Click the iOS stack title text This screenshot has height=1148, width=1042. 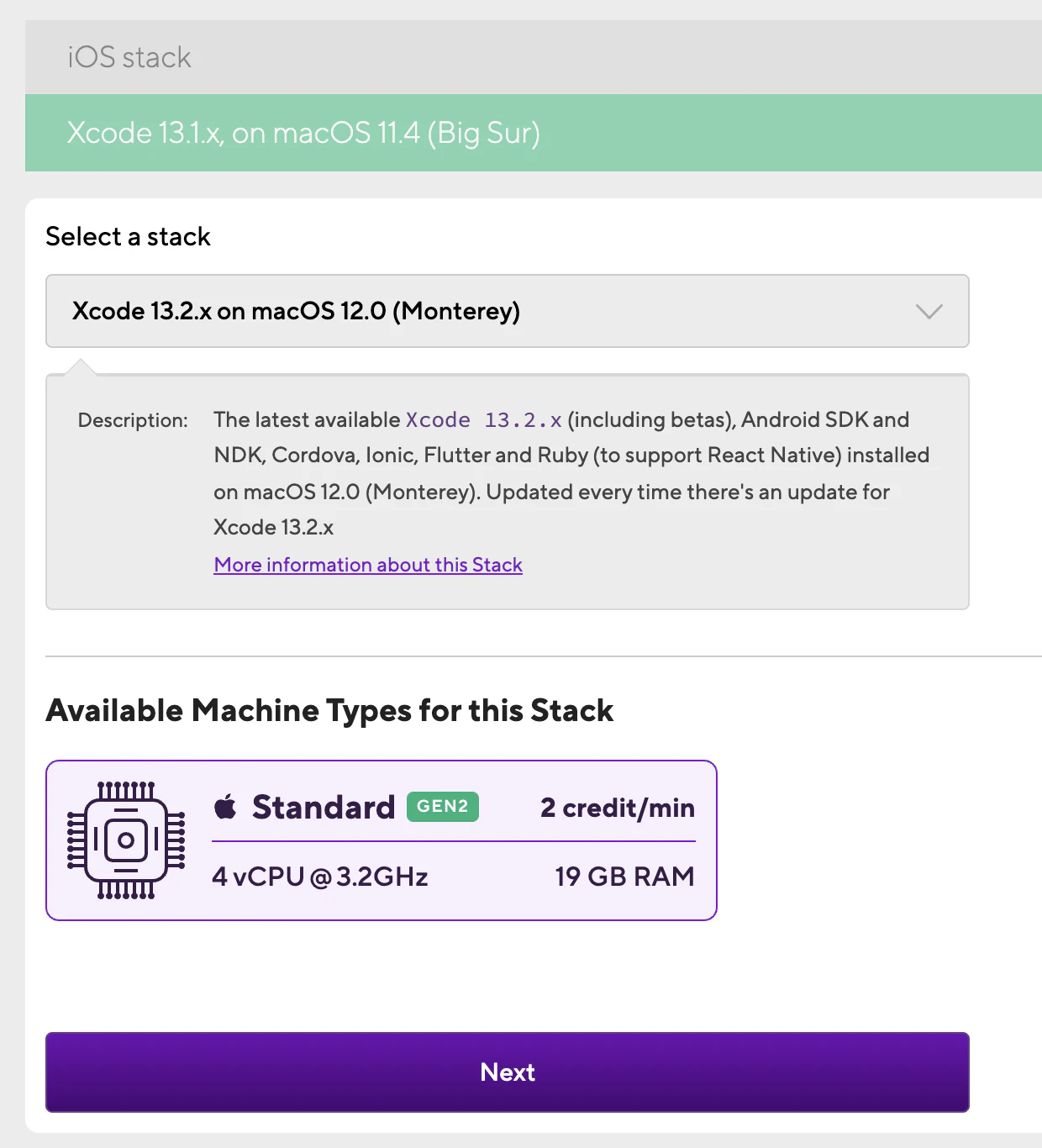pos(129,57)
